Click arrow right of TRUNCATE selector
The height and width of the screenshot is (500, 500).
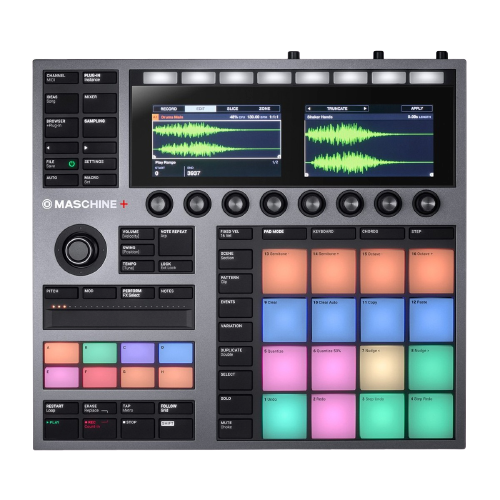[365, 108]
